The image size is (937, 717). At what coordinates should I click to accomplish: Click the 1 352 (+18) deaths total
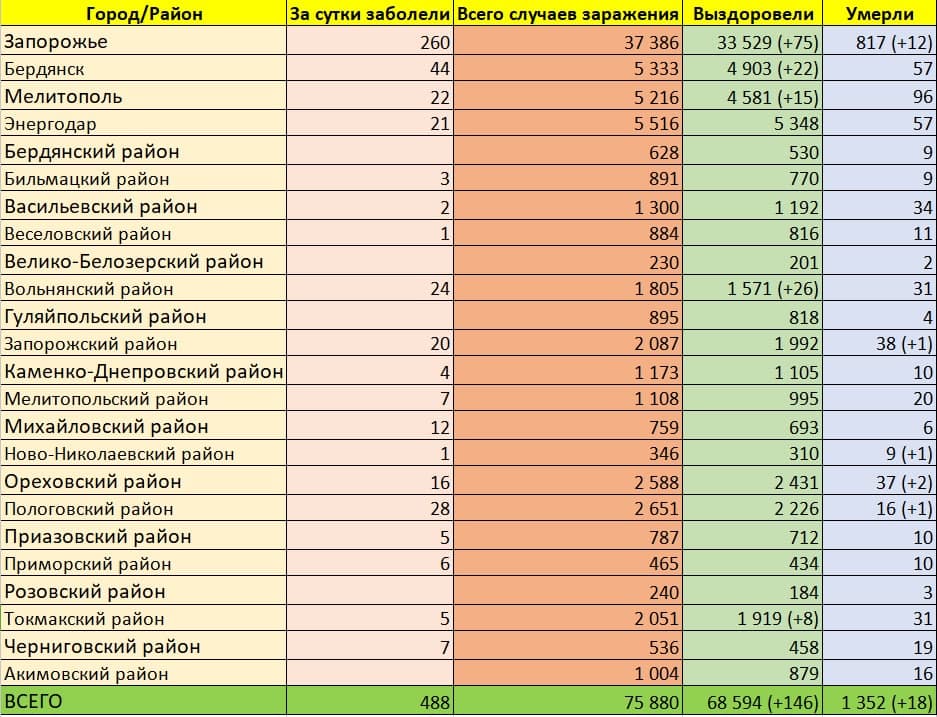pos(879,702)
